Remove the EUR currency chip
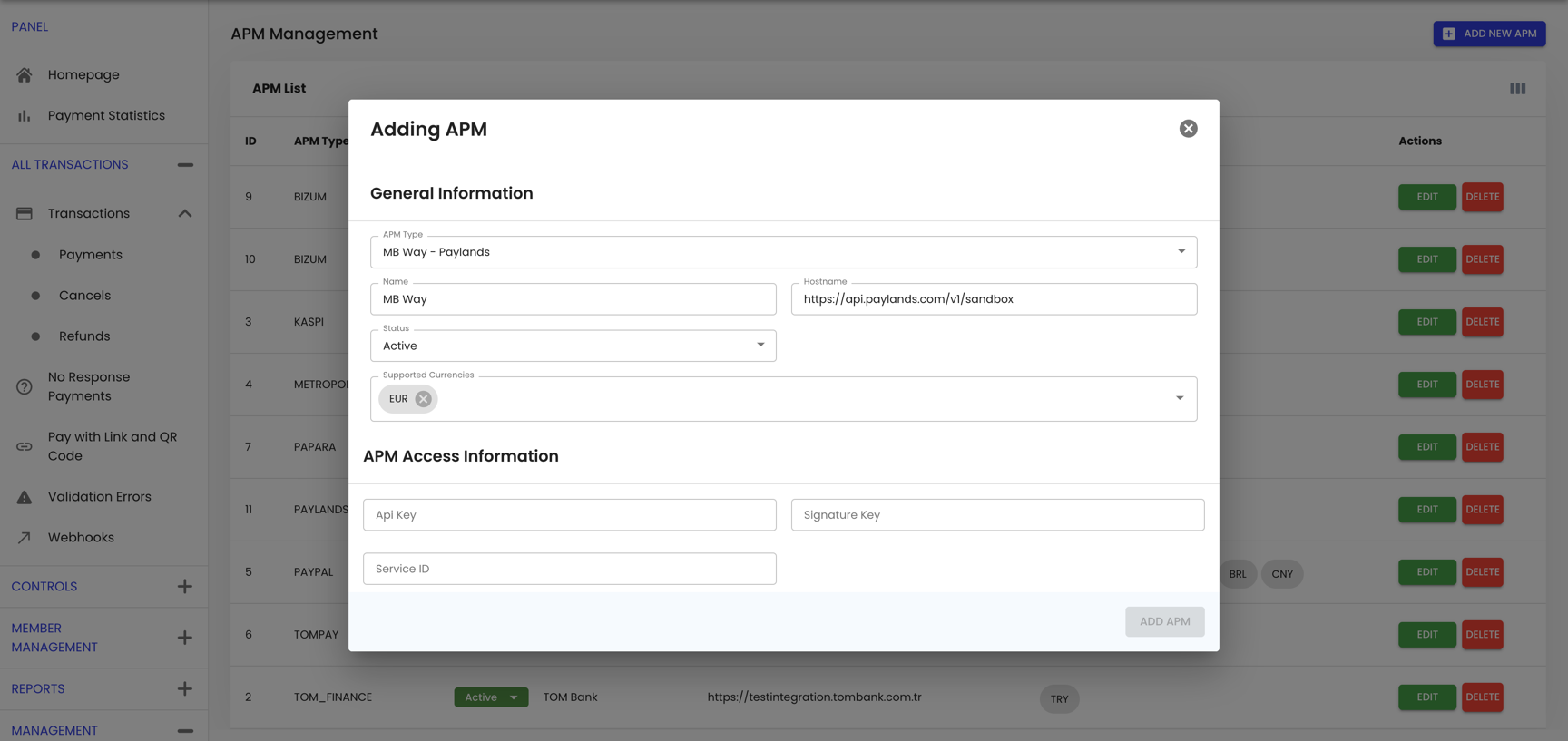The height and width of the screenshot is (741, 1568). (x=423, y=399)
